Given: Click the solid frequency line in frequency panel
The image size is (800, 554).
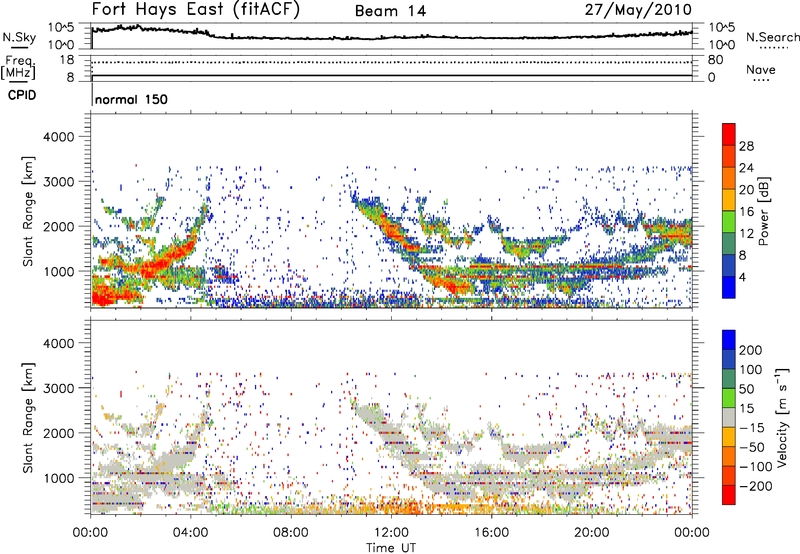Looking at the screenshot, I should 391,75.
